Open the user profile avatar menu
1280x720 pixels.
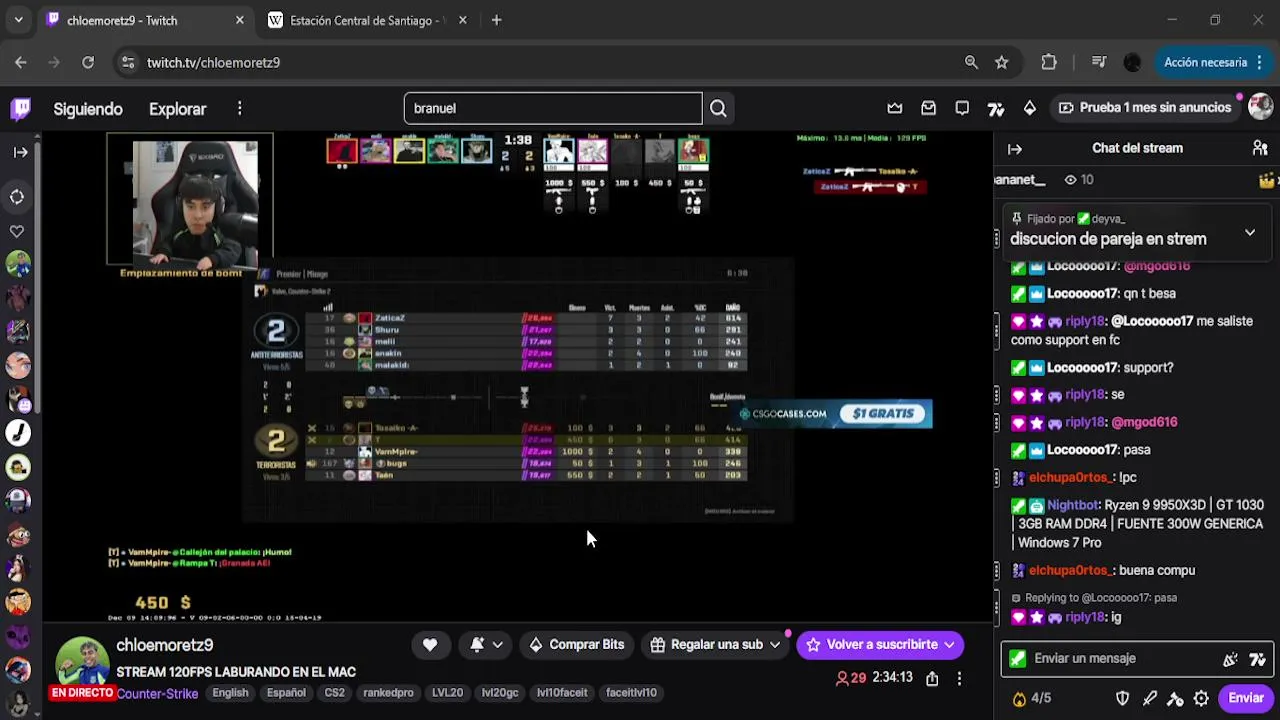click(1260, 107)
